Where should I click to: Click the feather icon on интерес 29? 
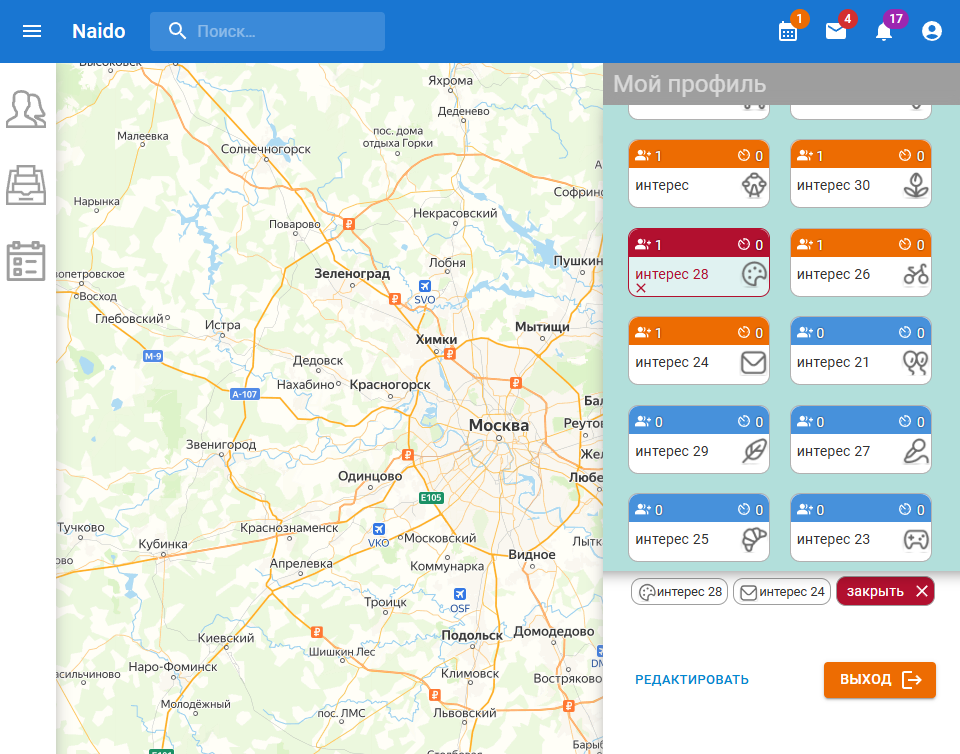coord(754,451)
